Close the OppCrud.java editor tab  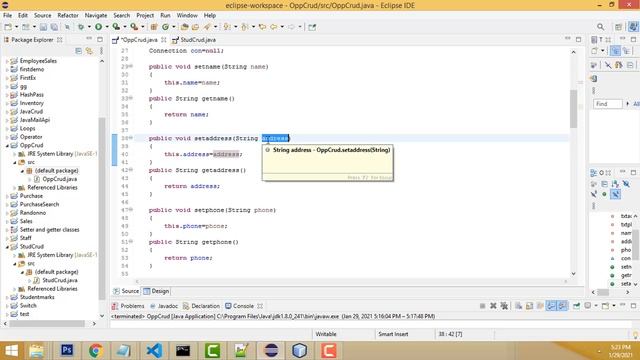tap(164, 40)
